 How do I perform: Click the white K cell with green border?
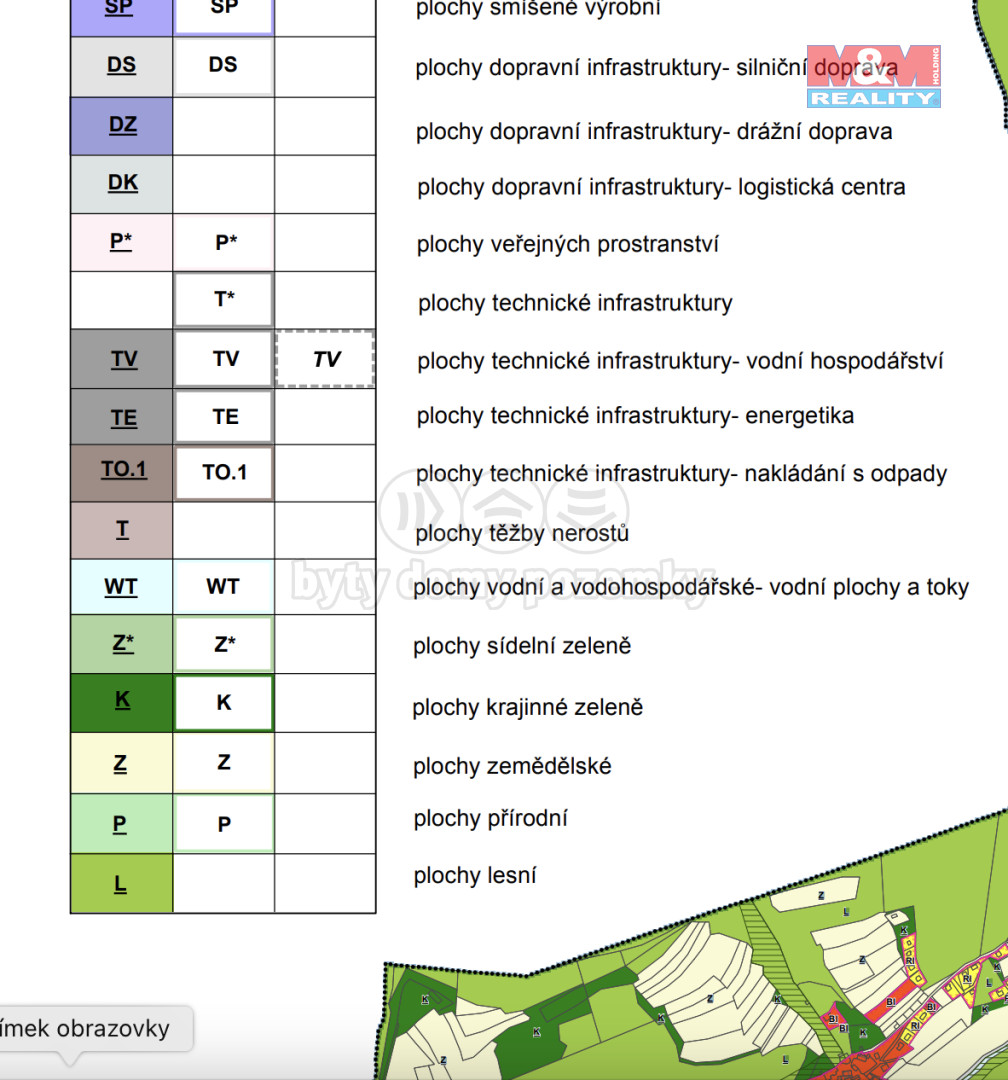pyautogui.click(x=224, y=703)
